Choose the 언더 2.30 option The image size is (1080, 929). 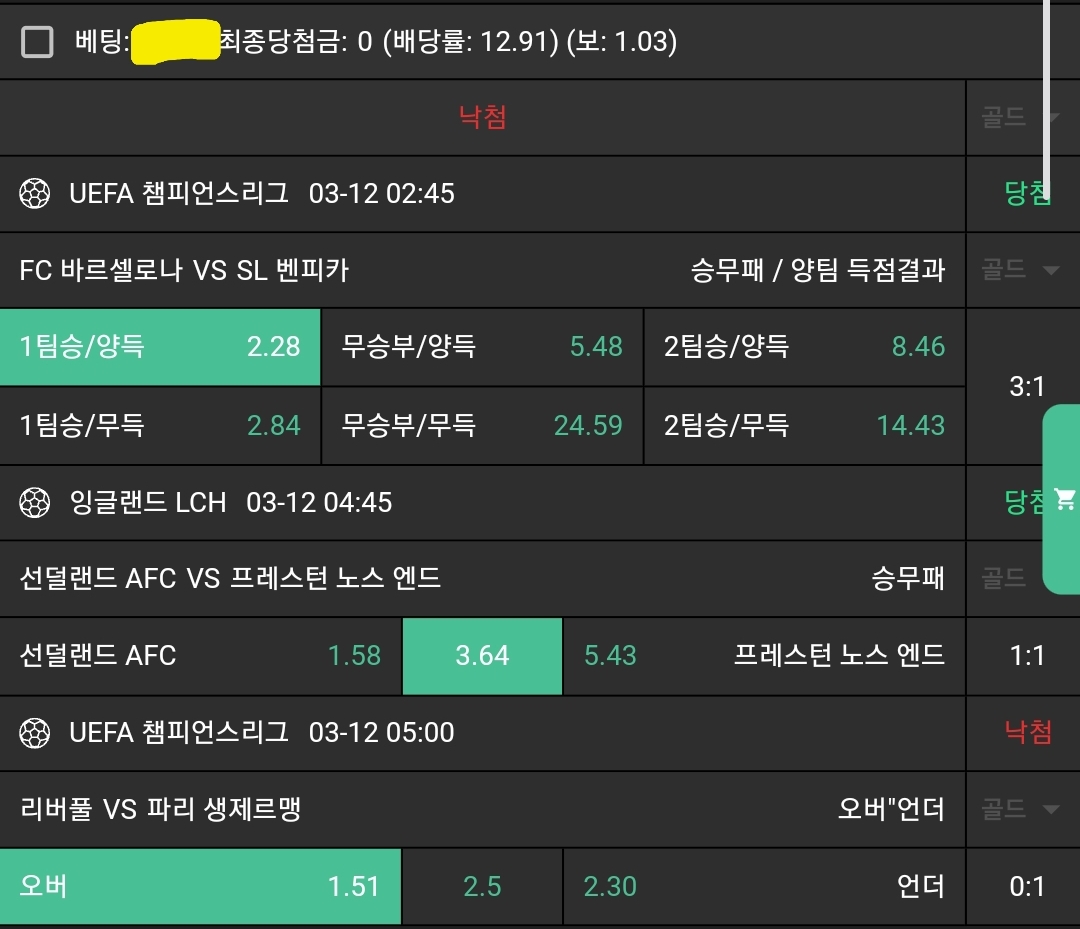(x=764, y=887)
